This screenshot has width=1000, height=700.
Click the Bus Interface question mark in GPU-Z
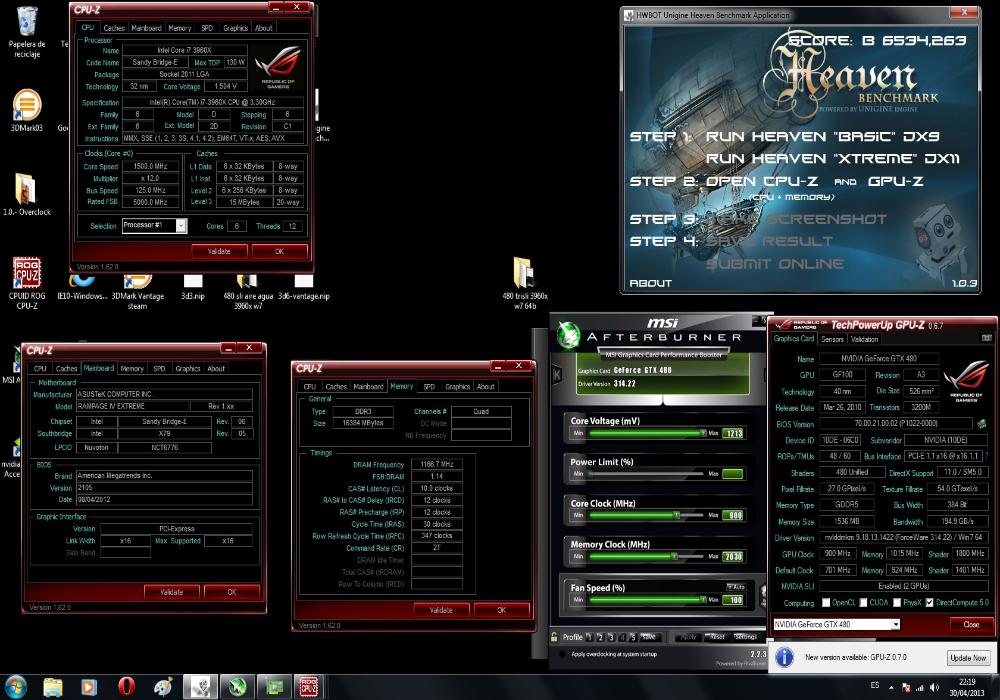[987, 456]
